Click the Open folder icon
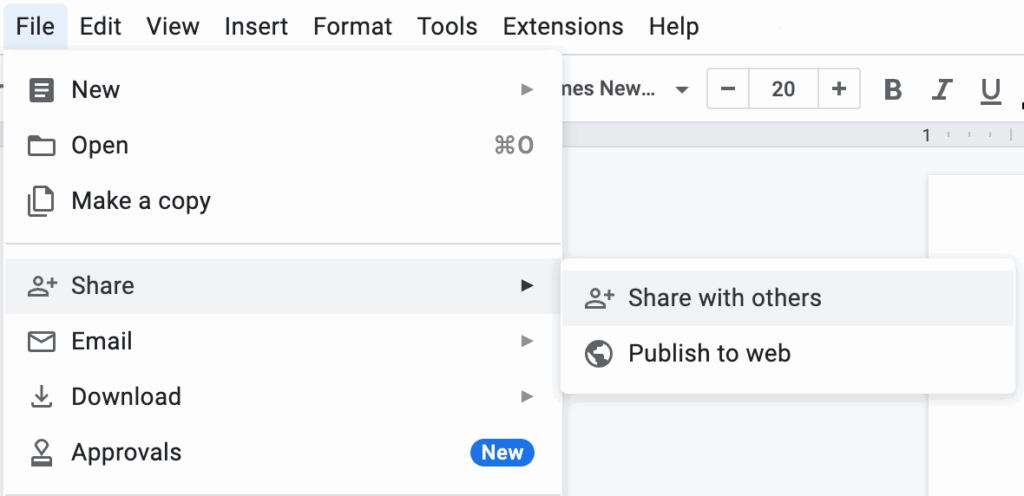 tap(41, 146)
